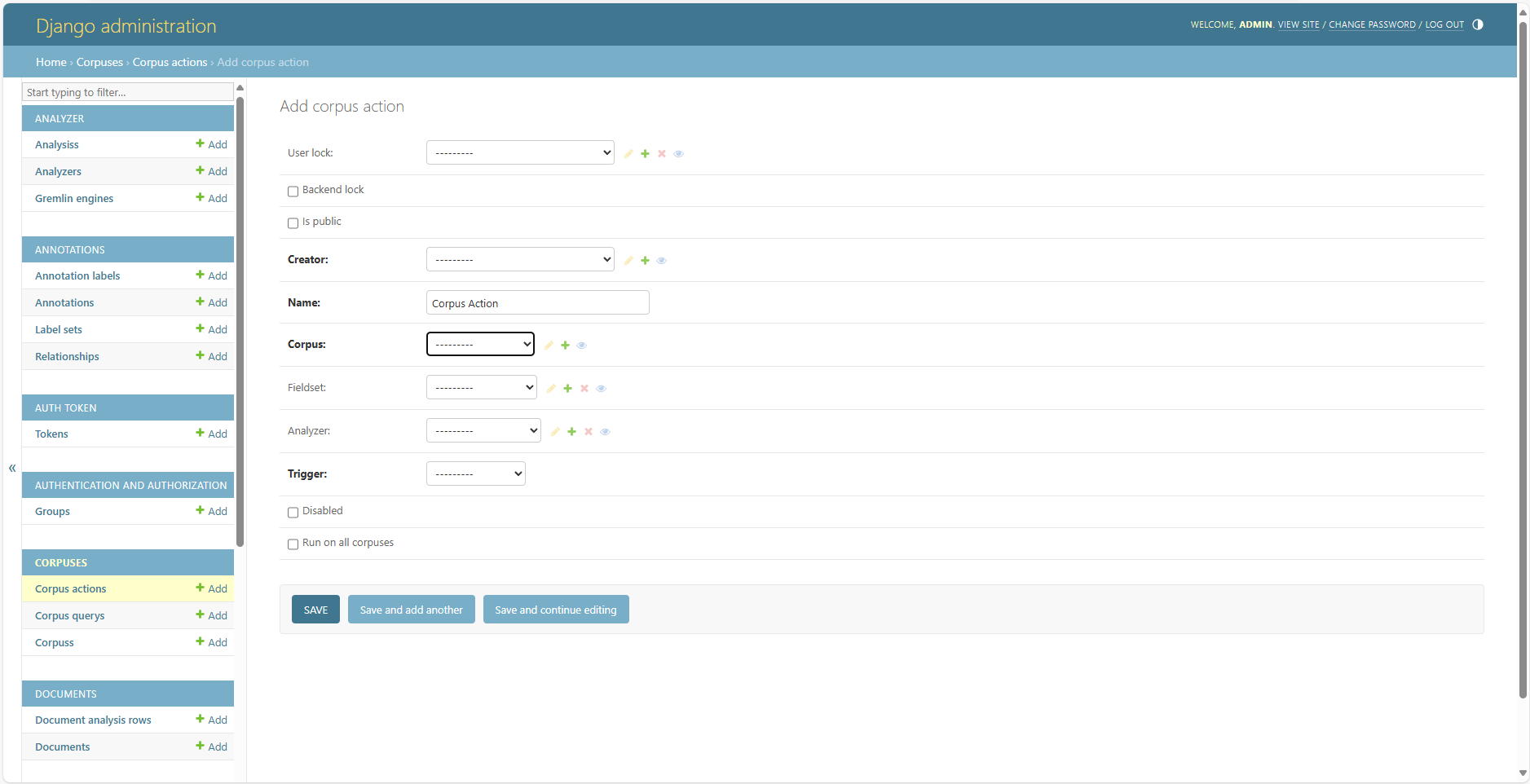Click the green plus icon beside Fieldset

click(567, 388)
